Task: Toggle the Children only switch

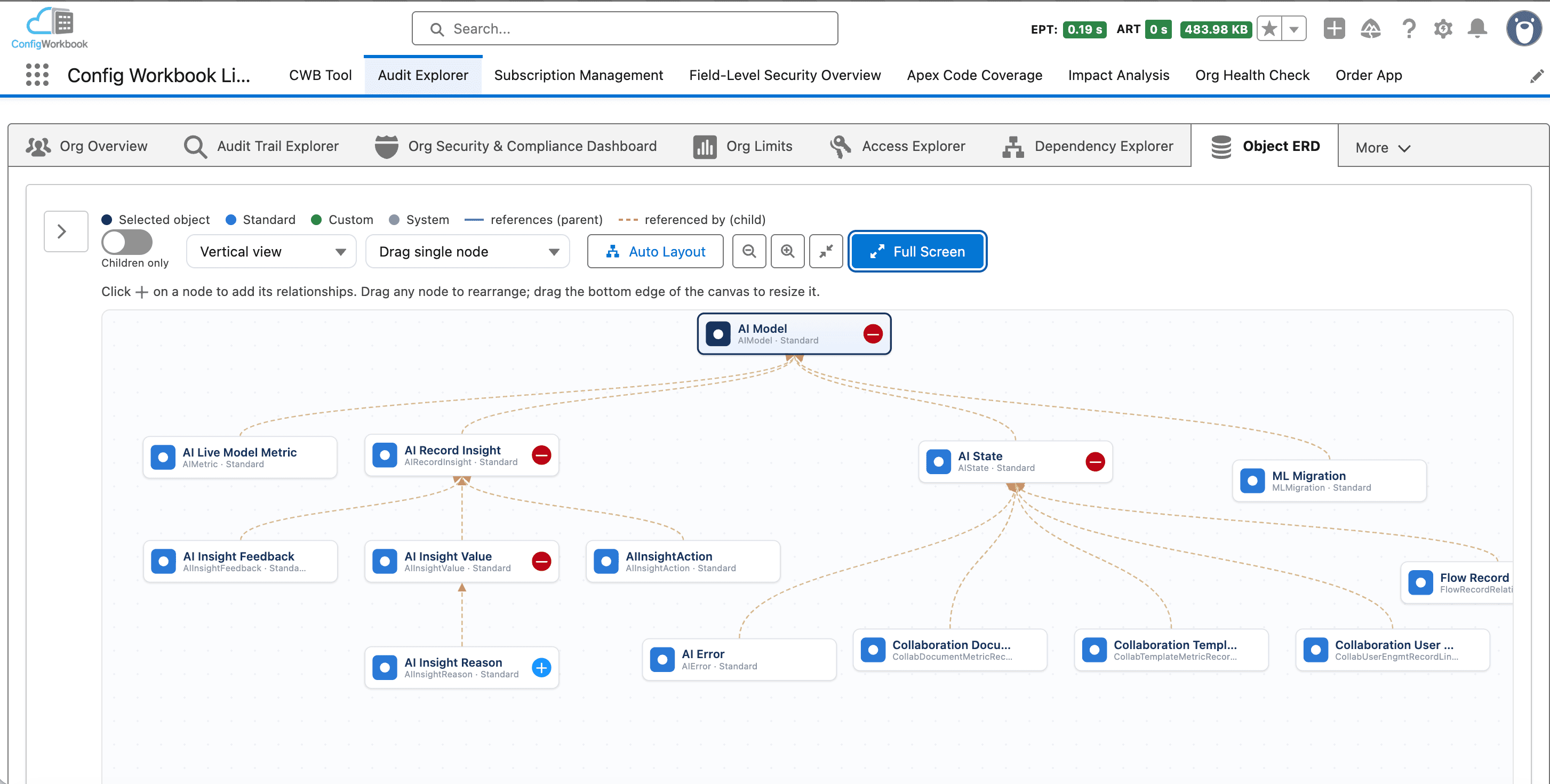Action: 127,243
